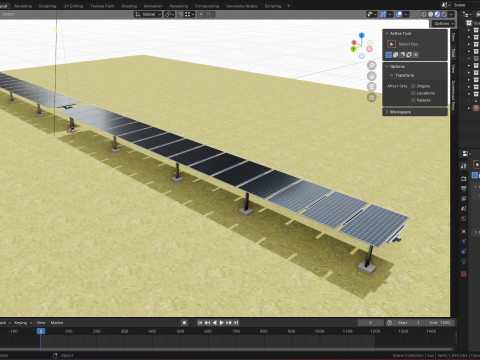Toggle snapping magnet icon
This screenshot has height=360, width=480.
click(x=180, y=14)
